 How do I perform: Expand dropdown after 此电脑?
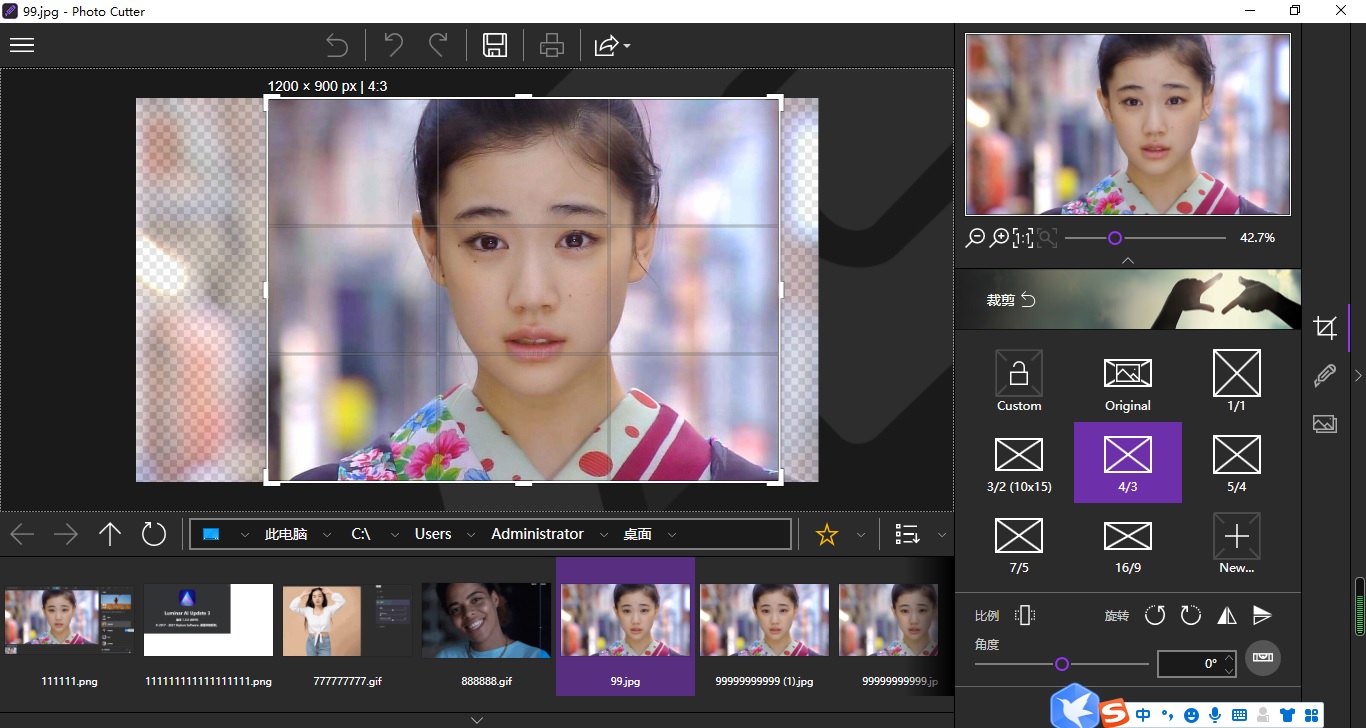[x=327, y=535]
